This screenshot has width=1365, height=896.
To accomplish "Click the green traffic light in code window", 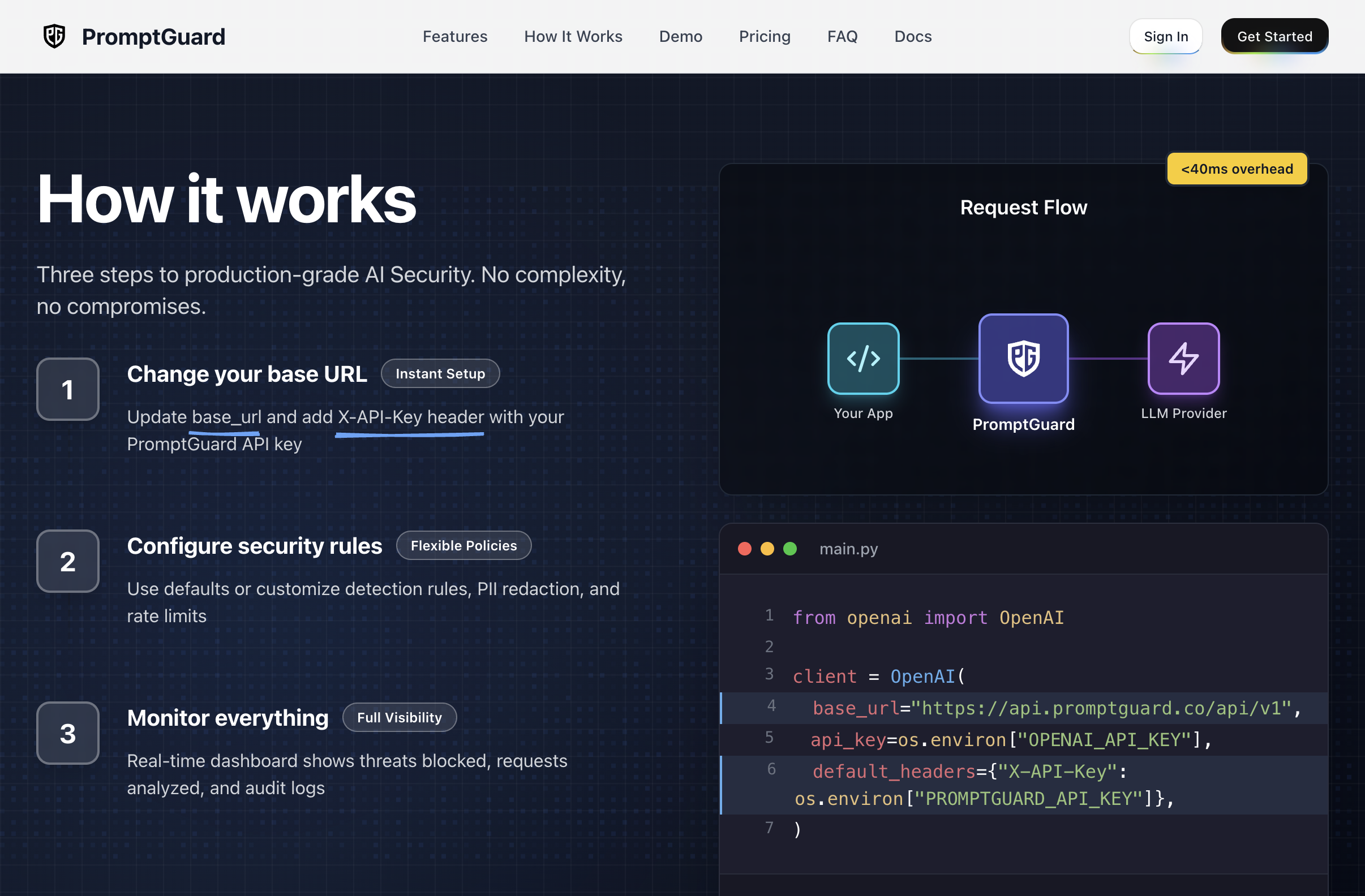I will 790,549.
